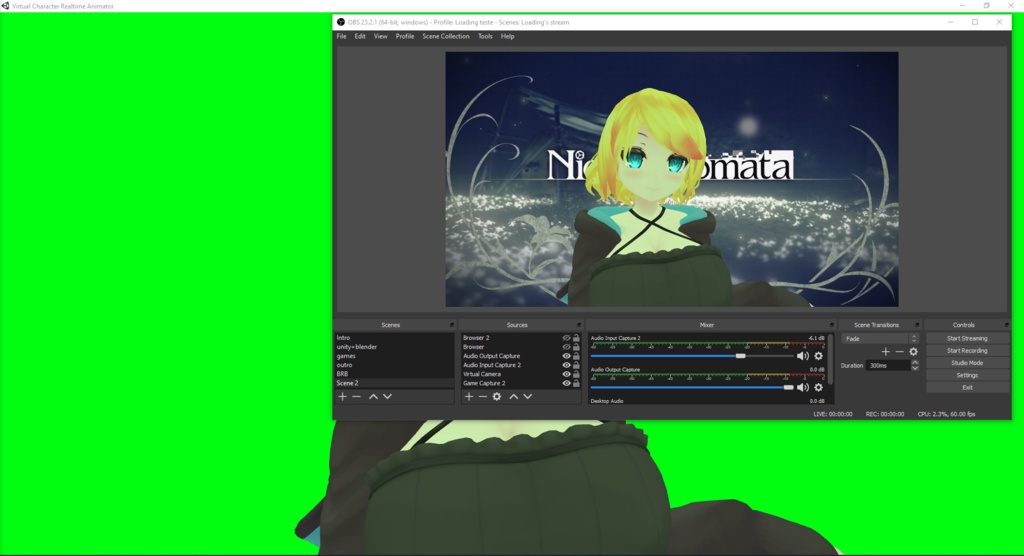Click Start Streaming button
The width and height of the screenshot is (1024, 556).
(x=967, y=338)
